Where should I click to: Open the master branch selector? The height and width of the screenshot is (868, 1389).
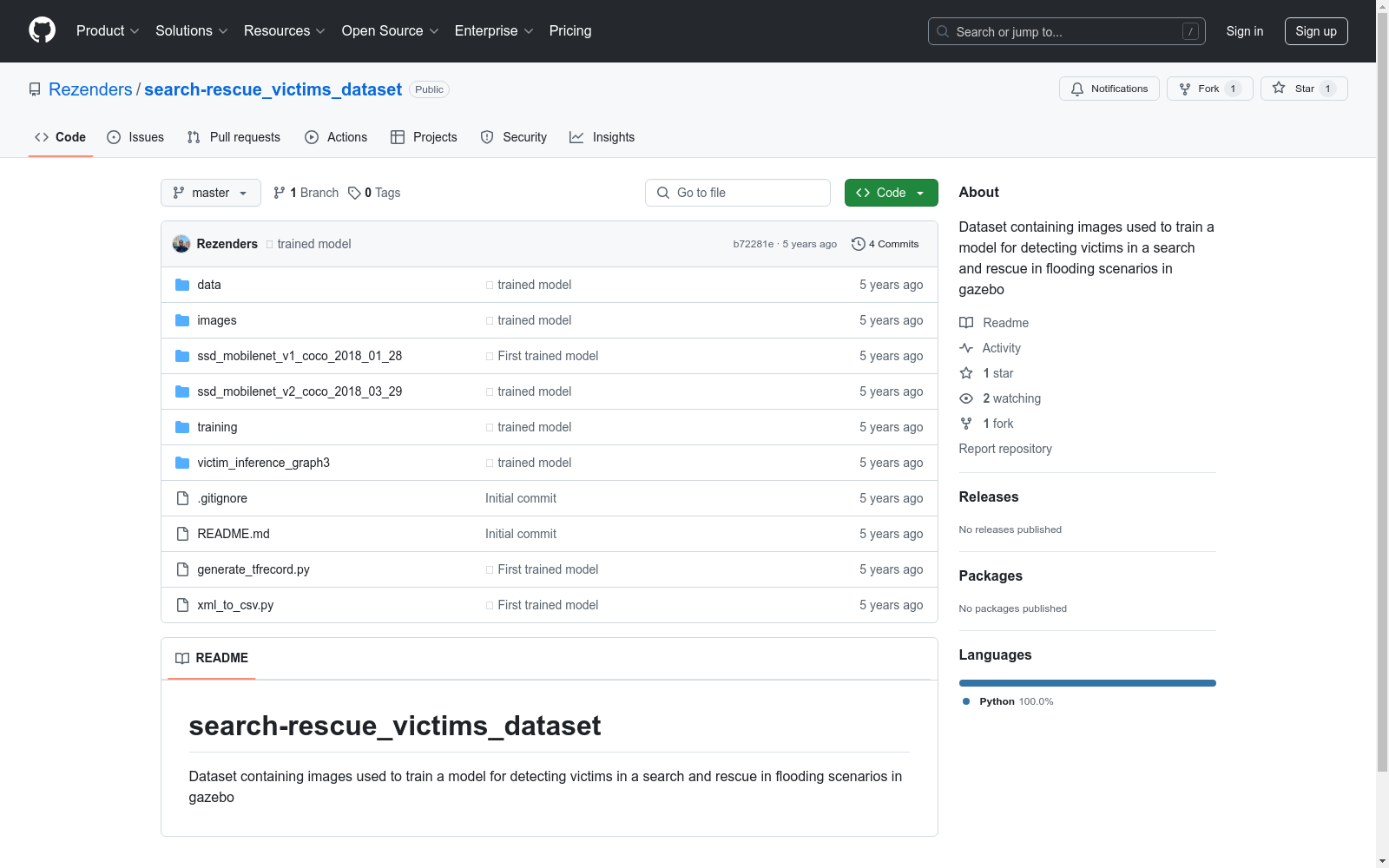point(211,193)
